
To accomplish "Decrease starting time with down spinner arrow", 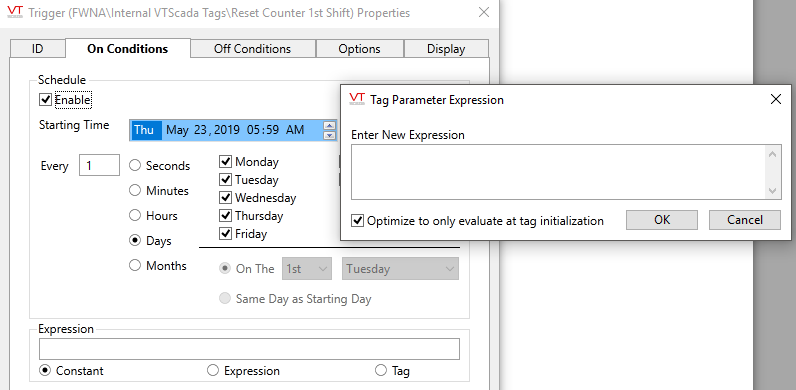I will (x=330, y=135).
